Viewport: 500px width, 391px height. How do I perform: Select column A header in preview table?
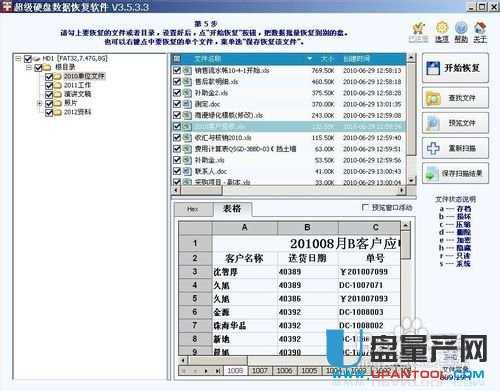[x=245, y=228]
